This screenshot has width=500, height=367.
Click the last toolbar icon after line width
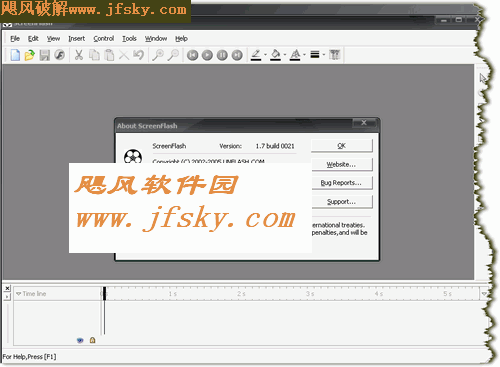tap(334, 55)
